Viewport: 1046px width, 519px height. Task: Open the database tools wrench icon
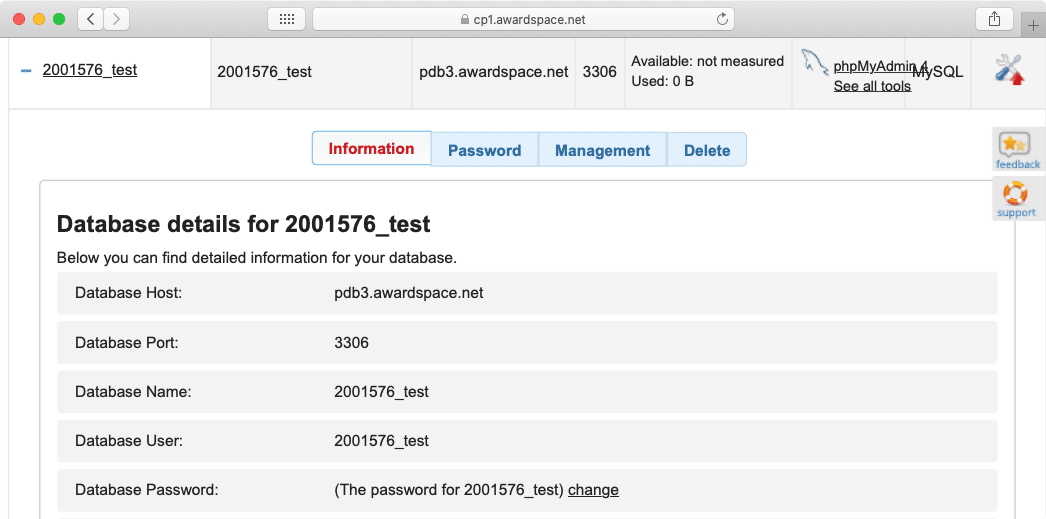[1008, 69]
